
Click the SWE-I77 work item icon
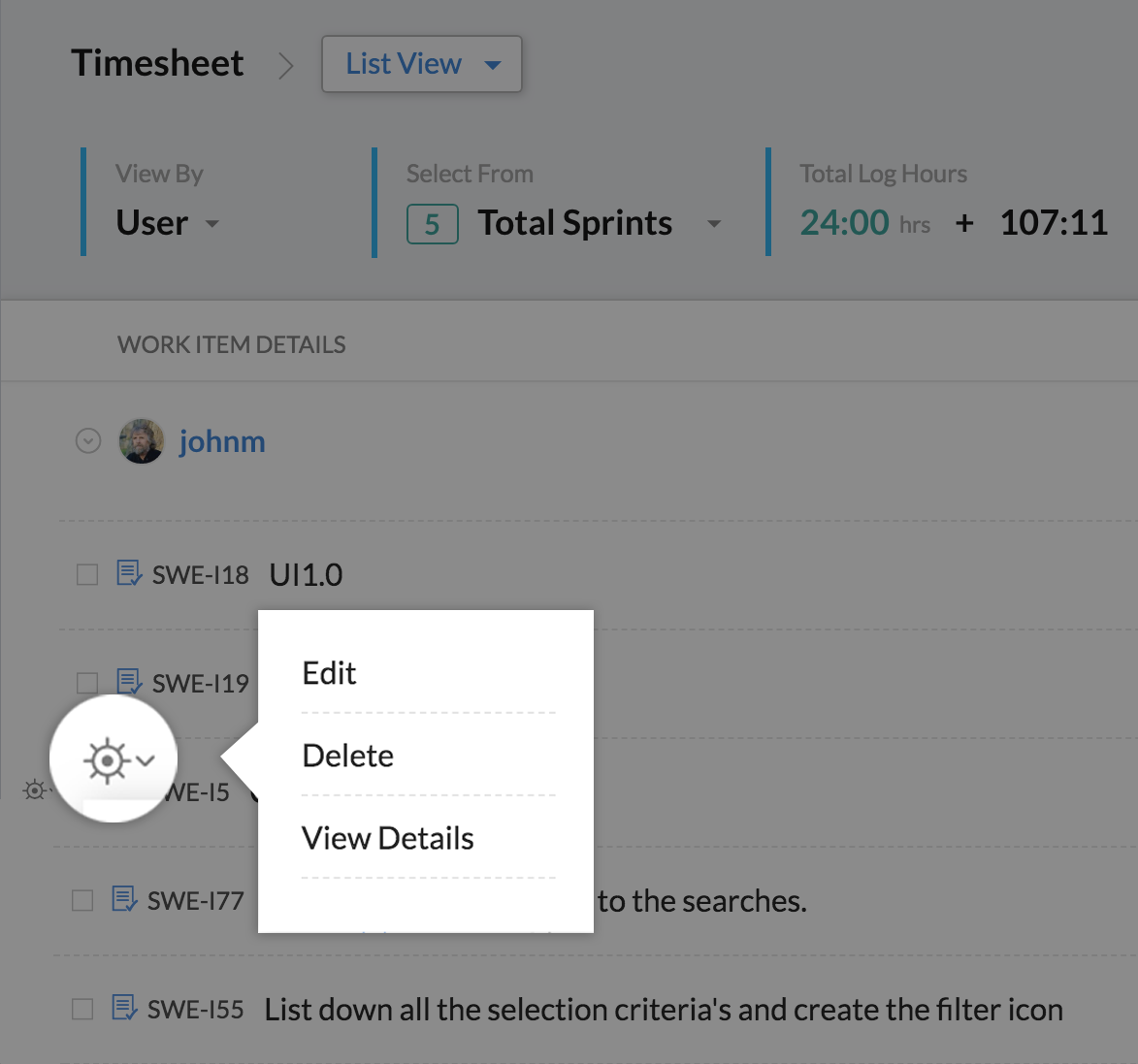pyautogui.click(x=124, y=900)
